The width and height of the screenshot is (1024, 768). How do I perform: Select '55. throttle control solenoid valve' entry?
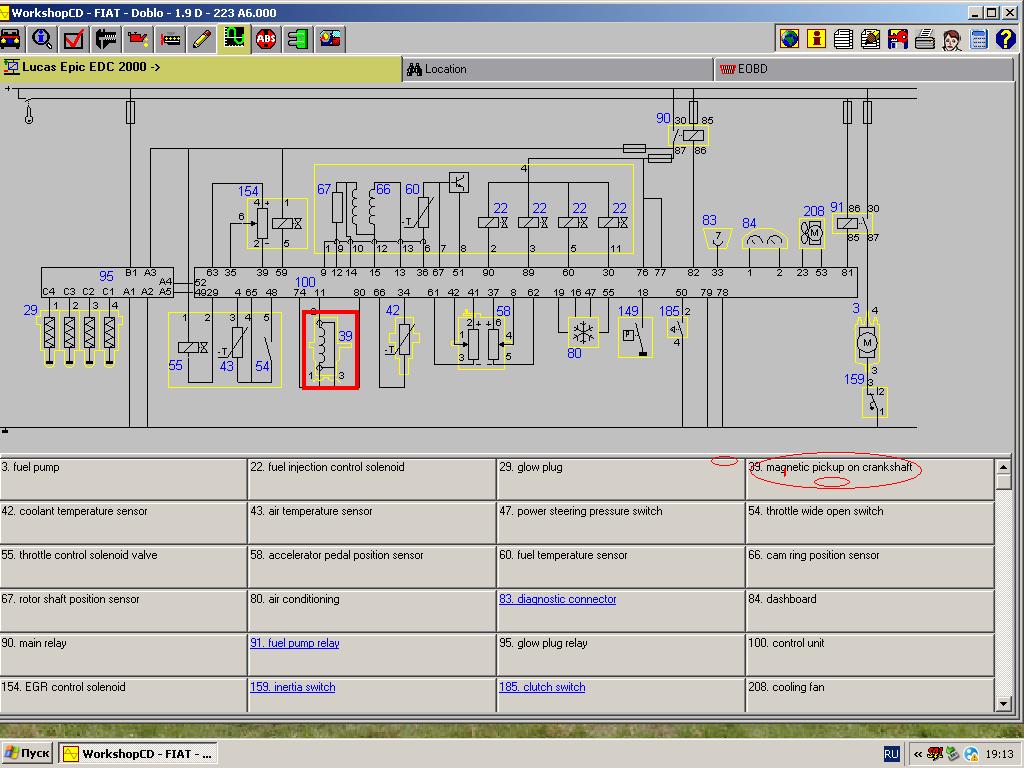click(123, 567)
